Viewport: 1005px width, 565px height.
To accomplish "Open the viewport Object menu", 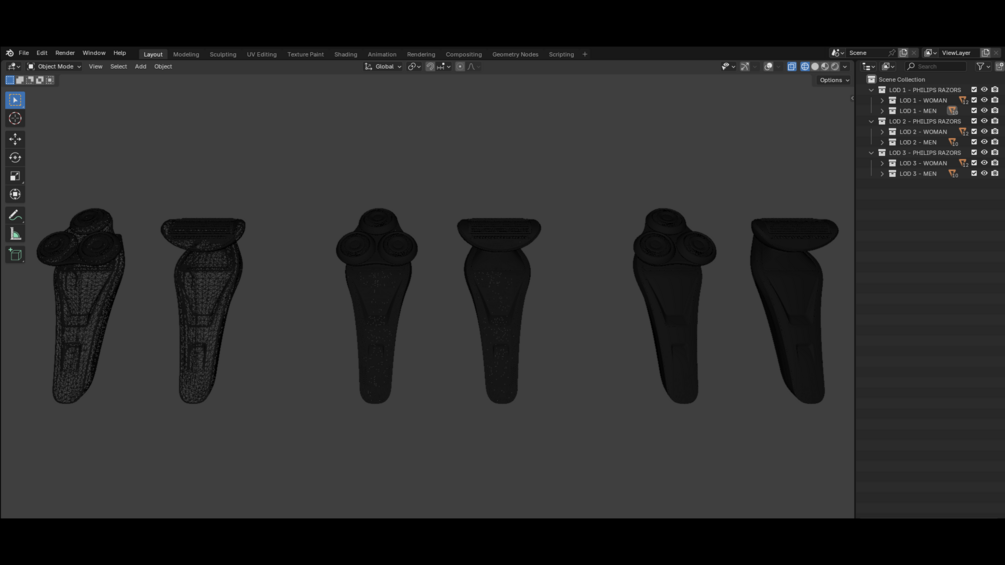I will tap(163, 67).
